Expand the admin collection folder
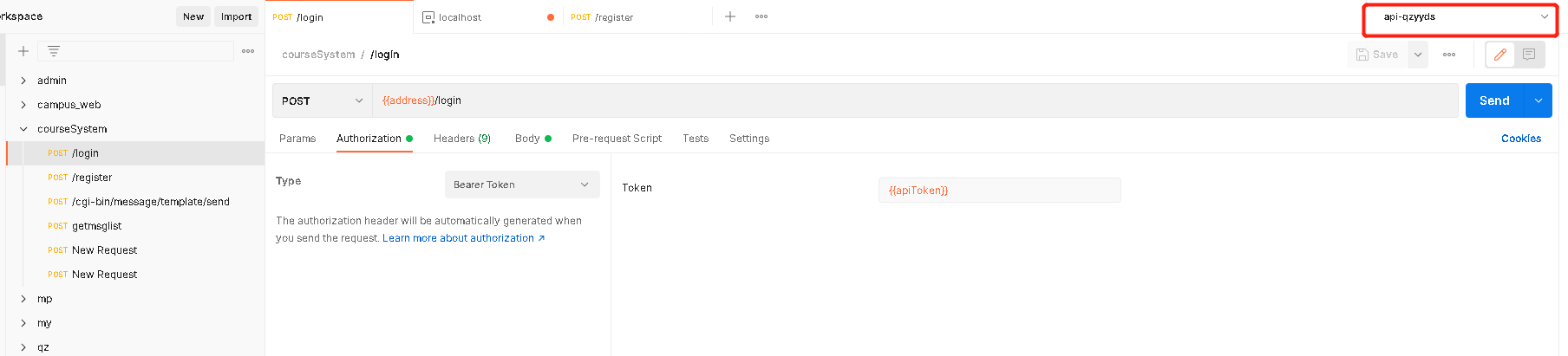Screen dimensions: 1568x356 point(23,81)
